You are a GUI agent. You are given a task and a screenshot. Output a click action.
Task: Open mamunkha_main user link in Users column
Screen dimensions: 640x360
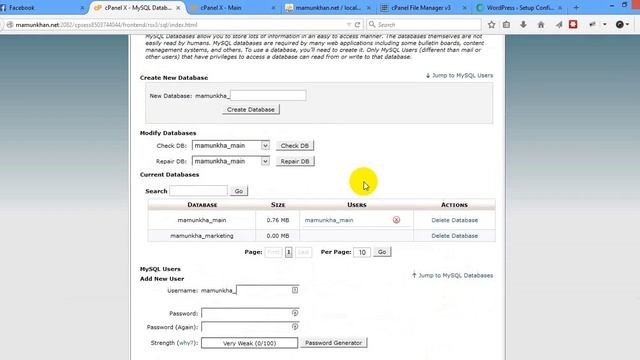click(329, 220)
